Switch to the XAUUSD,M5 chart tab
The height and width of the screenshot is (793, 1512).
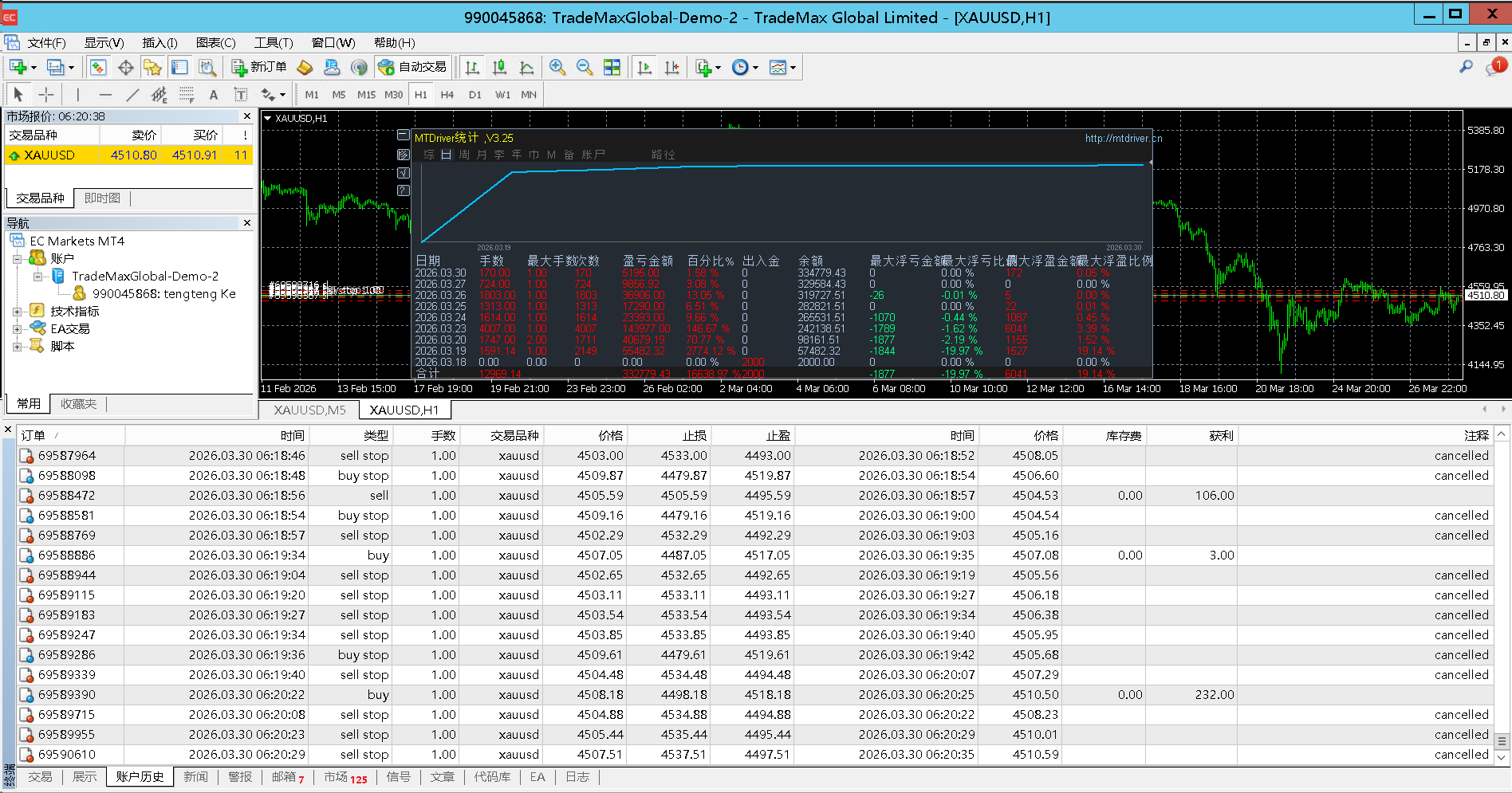309,410
